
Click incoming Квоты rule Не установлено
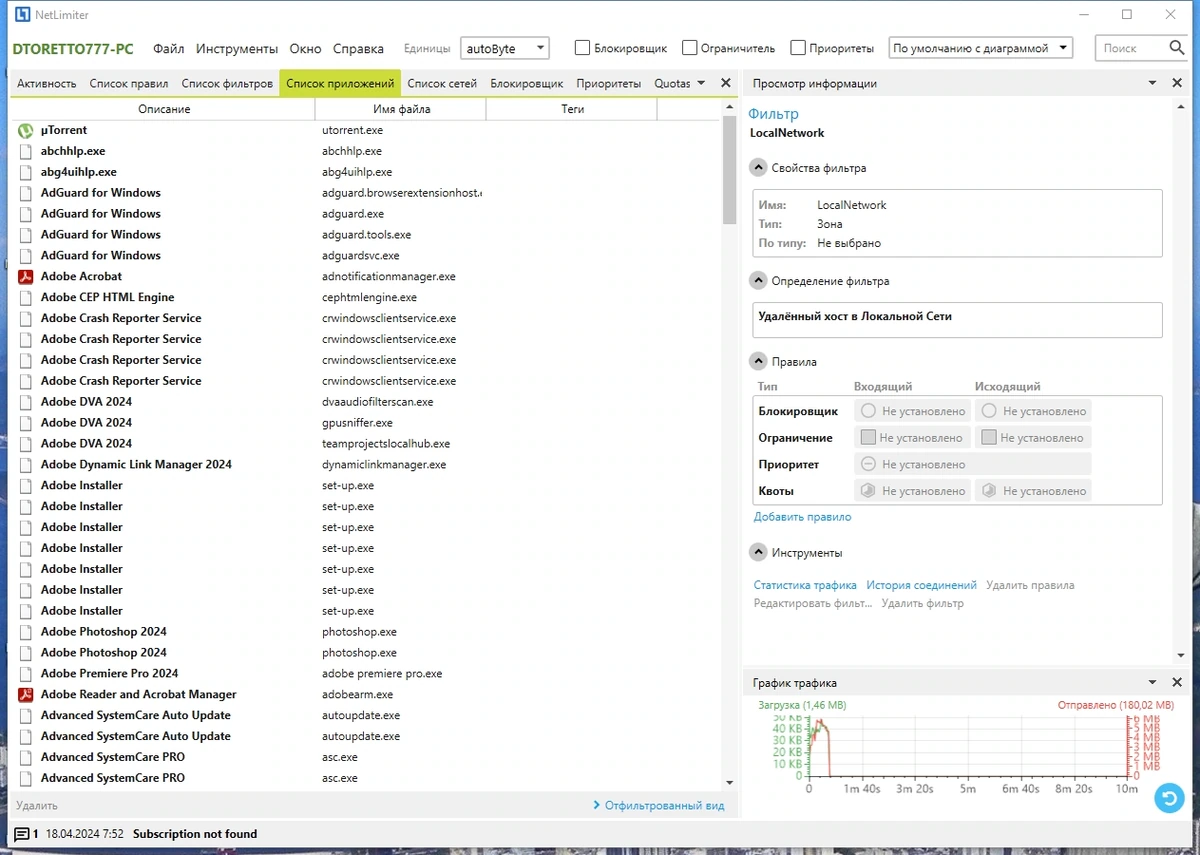point(912,491)
